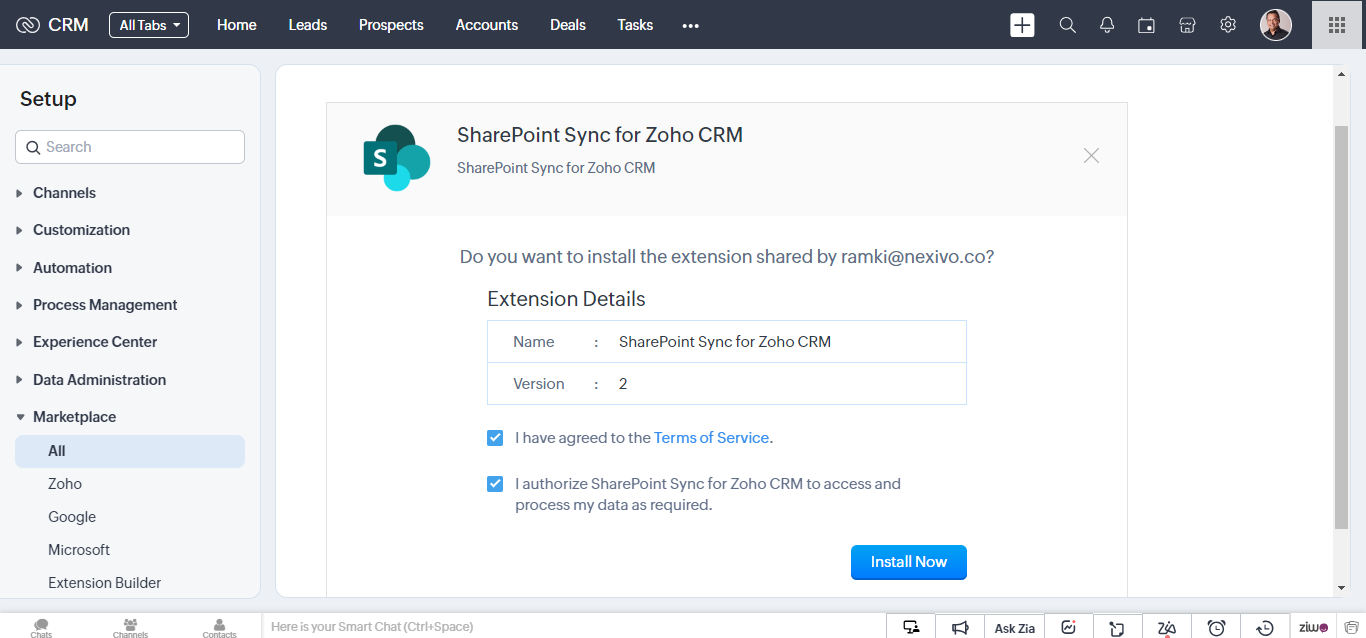Select All under Marketplace
Image resolution: width=1366 pixels, height=638 pixels.
(130, 451)
